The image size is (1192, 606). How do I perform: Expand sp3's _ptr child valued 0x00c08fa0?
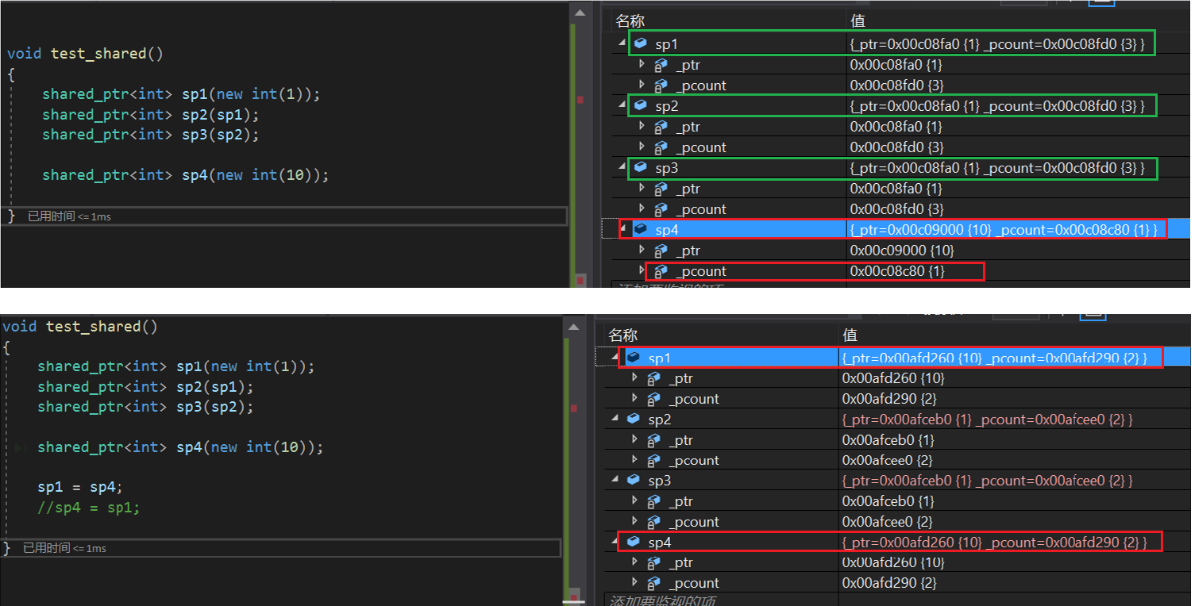(642, 188)
